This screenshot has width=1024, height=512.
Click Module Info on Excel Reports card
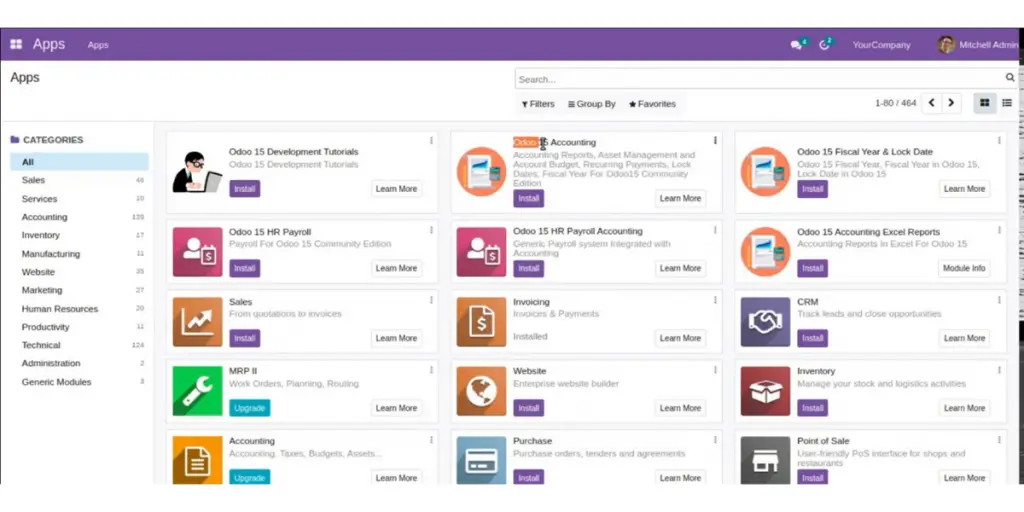point(965,268)
